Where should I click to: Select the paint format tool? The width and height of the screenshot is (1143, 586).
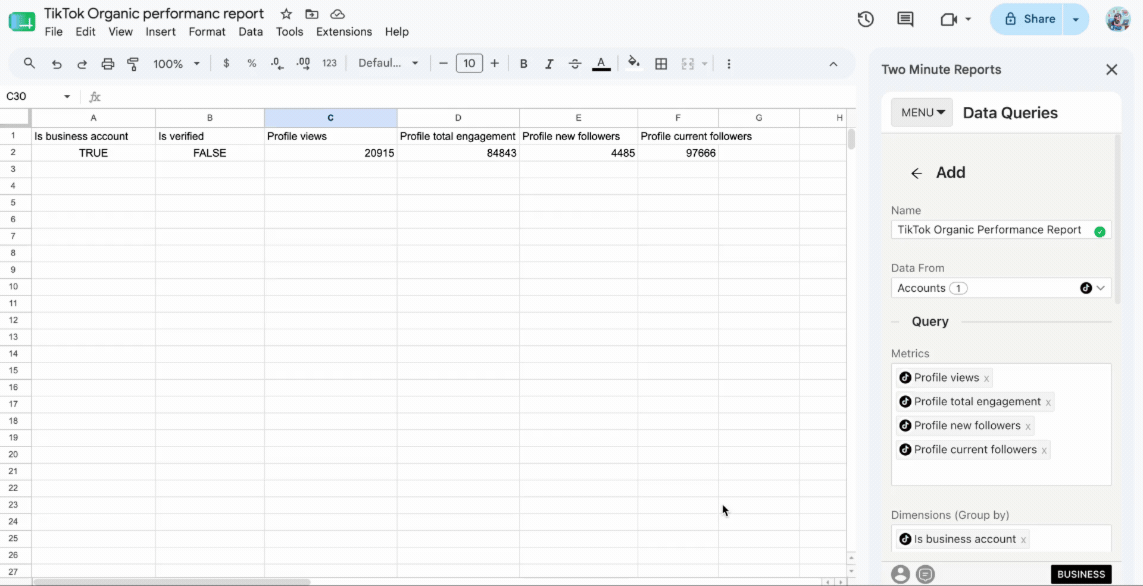pos(133,64)
